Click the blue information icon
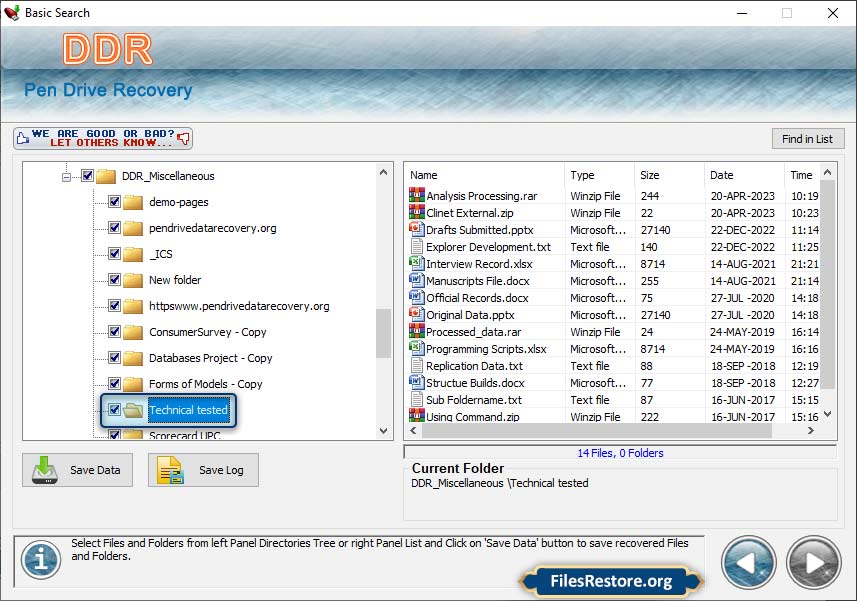Viewport: 857px width, 601px height. (41, 559)
